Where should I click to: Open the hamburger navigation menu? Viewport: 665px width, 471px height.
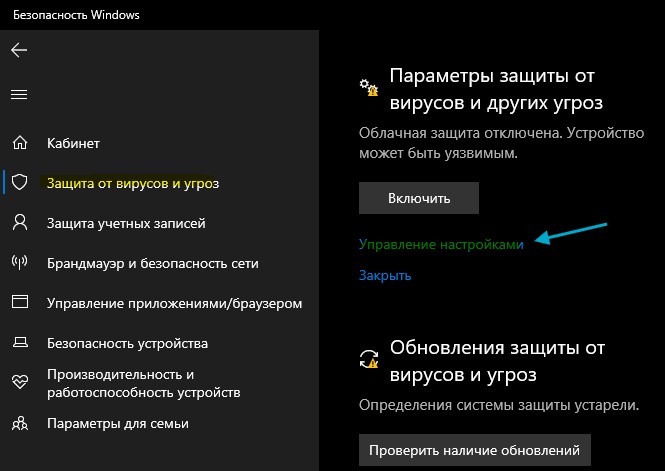coord(19,94)
